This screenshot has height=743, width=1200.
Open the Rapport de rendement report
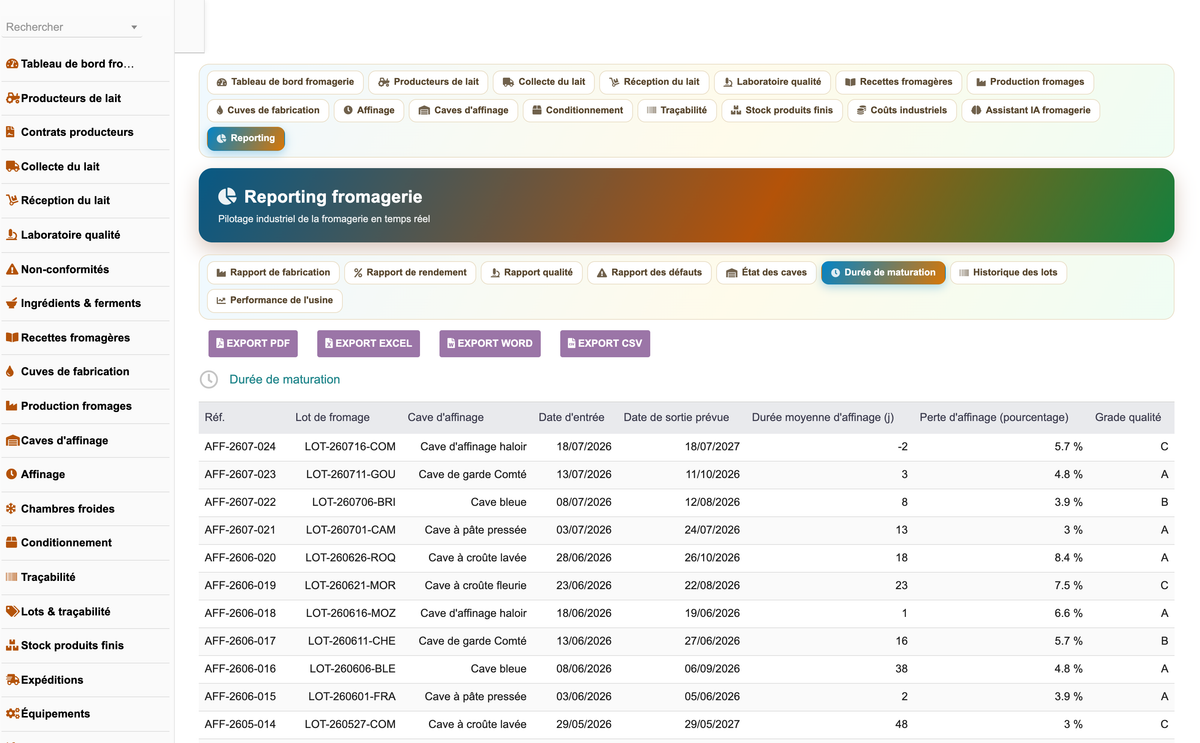(410, 272)
